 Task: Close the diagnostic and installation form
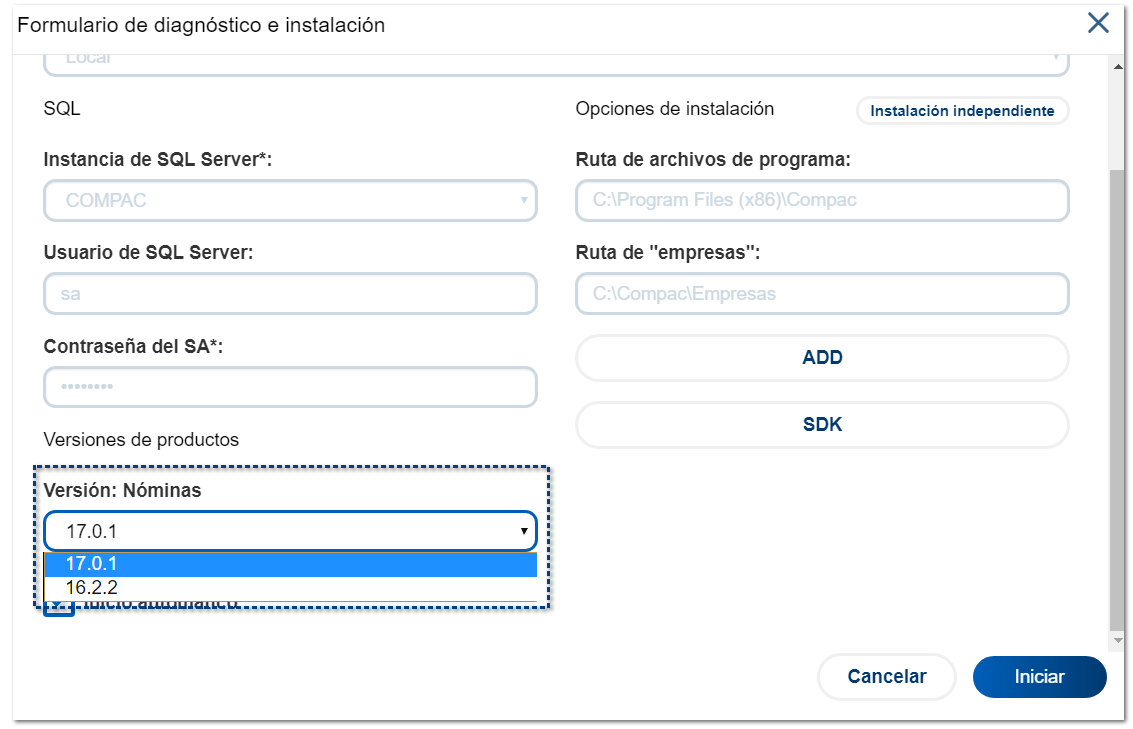[x=1098, y=23]
